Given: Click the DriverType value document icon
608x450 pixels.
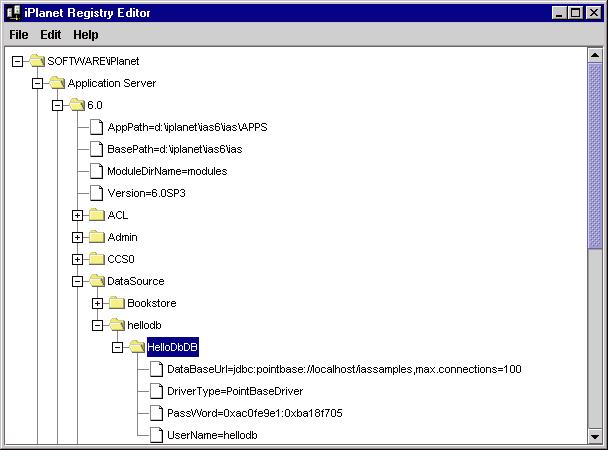Looking at the screenshot, I should pyautogui.click(x=156, y=391).
